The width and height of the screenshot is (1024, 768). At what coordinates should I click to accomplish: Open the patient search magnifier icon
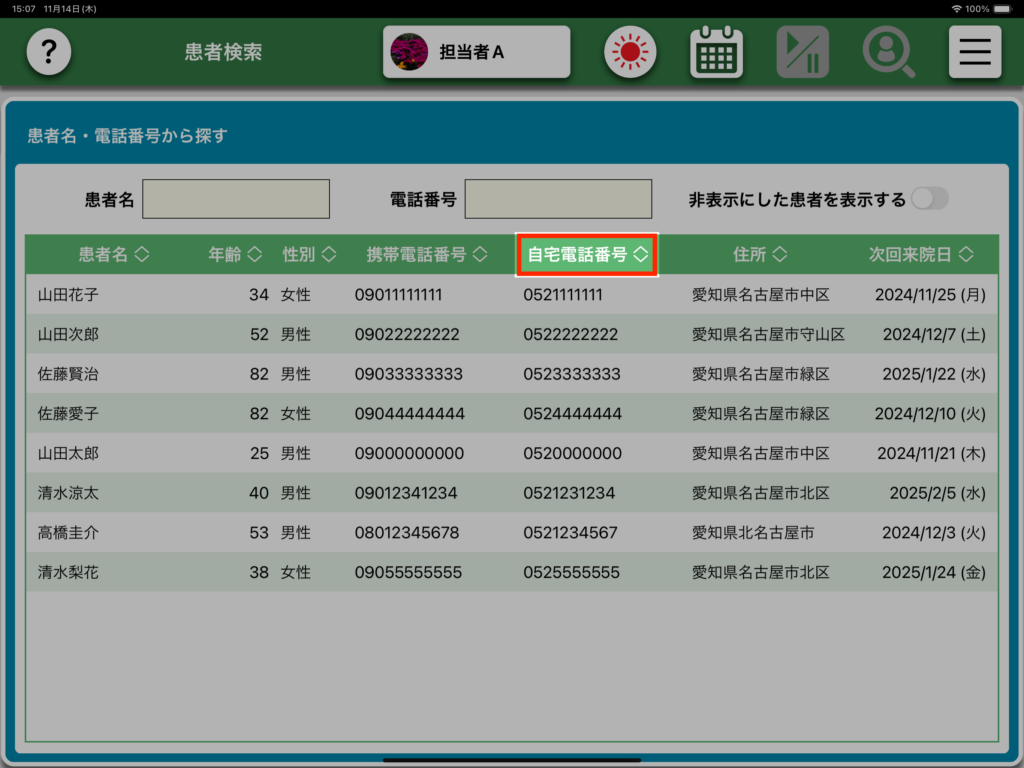[888, 52]
